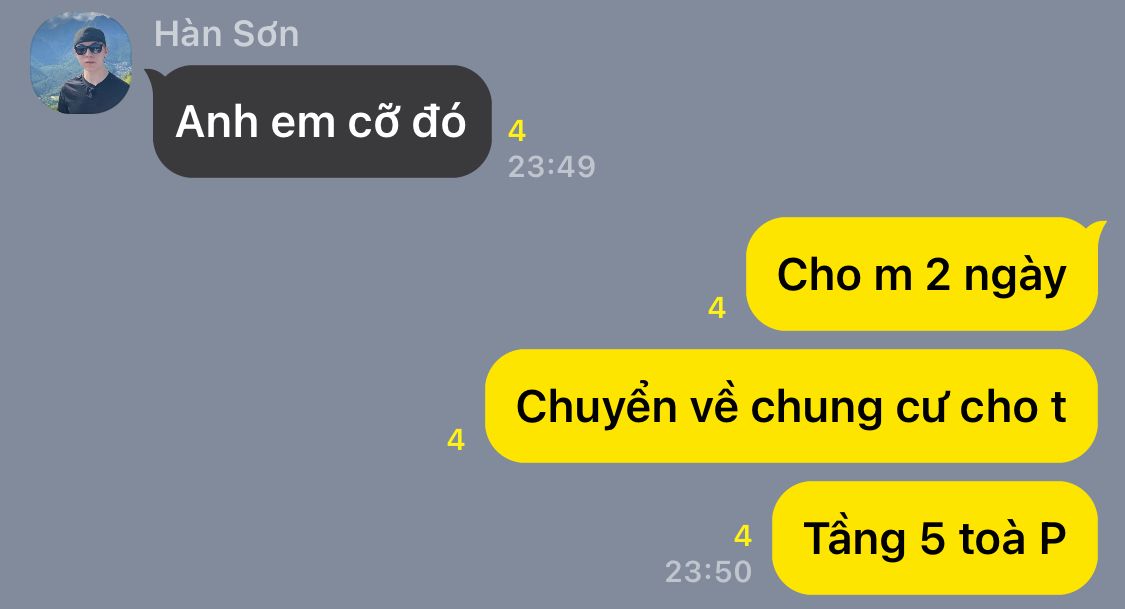Open Hàn Sơn's profile avatar

[x=80, y=62]
